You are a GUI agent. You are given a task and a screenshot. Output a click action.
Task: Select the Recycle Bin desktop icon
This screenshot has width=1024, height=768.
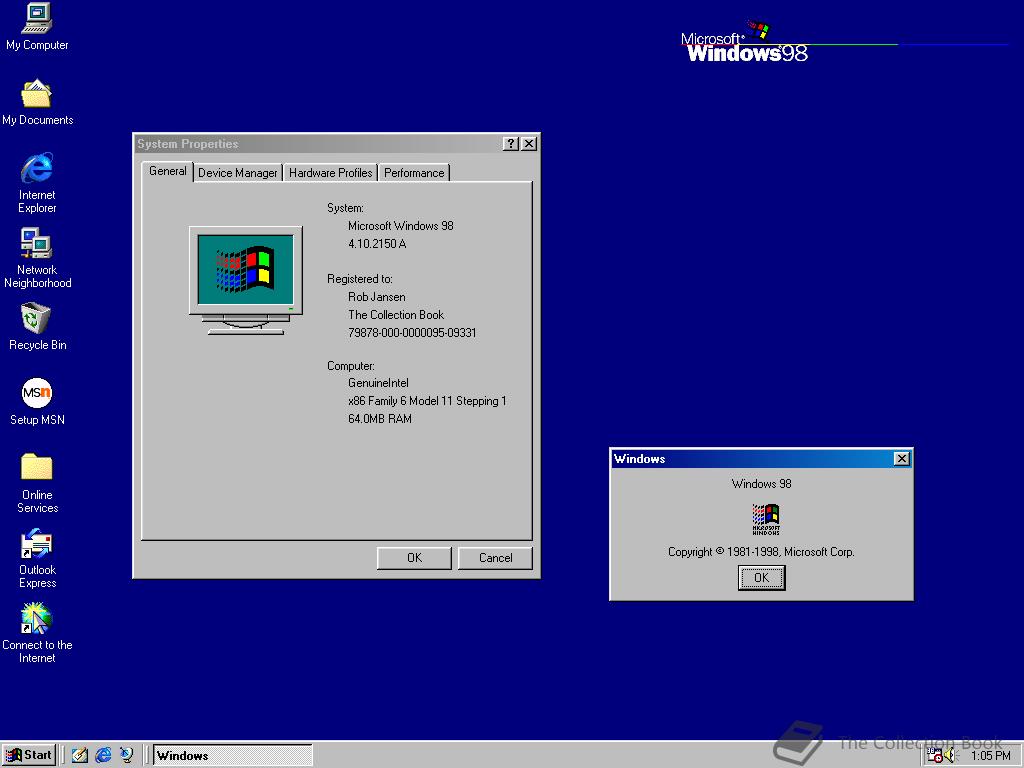[x=37, y=327]
